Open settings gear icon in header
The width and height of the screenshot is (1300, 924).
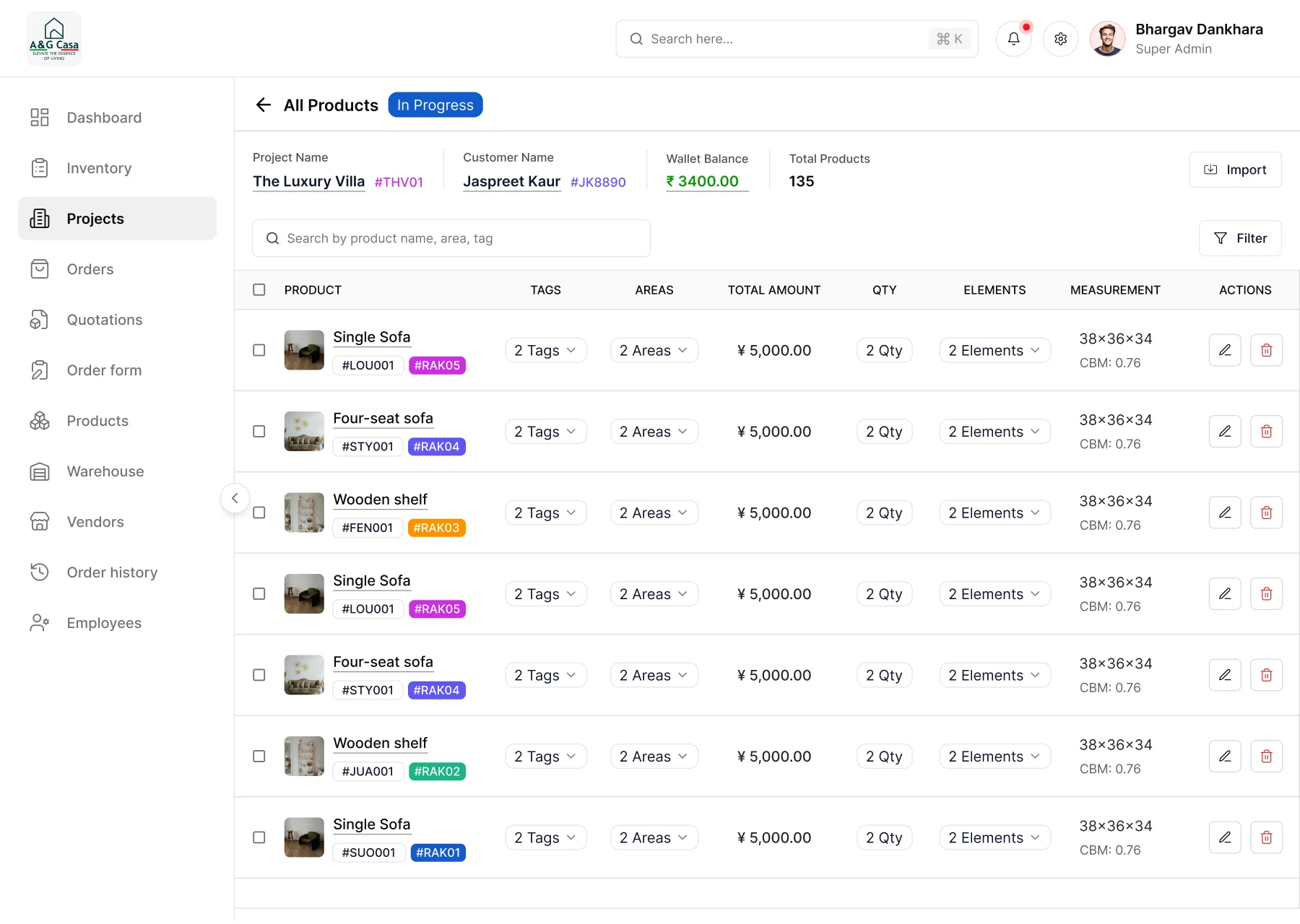[x=1060, y=39]
